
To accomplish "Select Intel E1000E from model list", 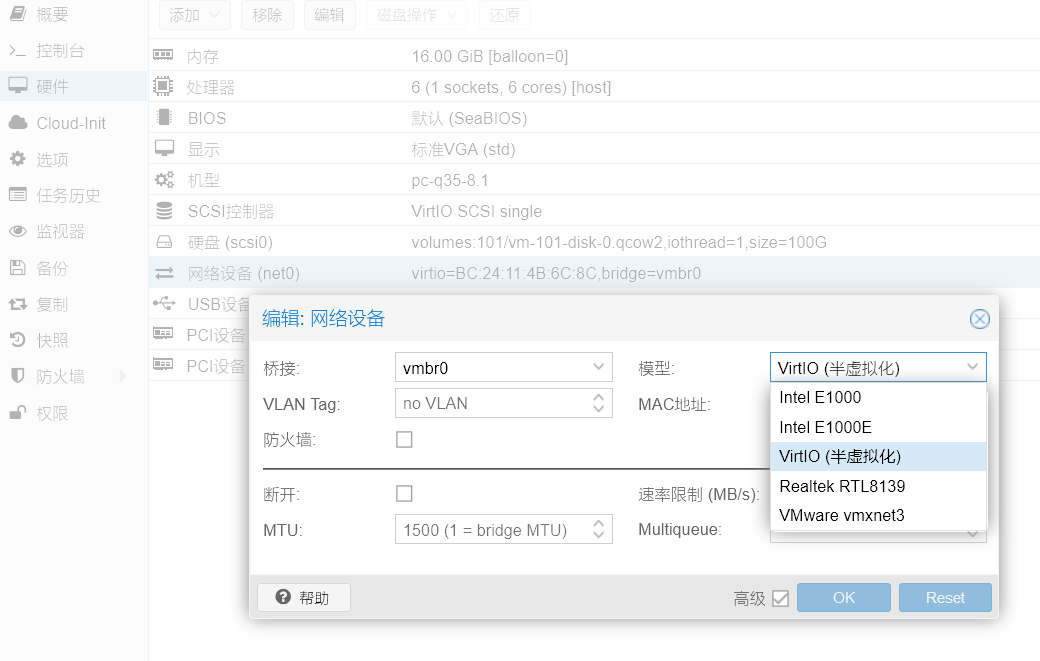I will point(825,427).
